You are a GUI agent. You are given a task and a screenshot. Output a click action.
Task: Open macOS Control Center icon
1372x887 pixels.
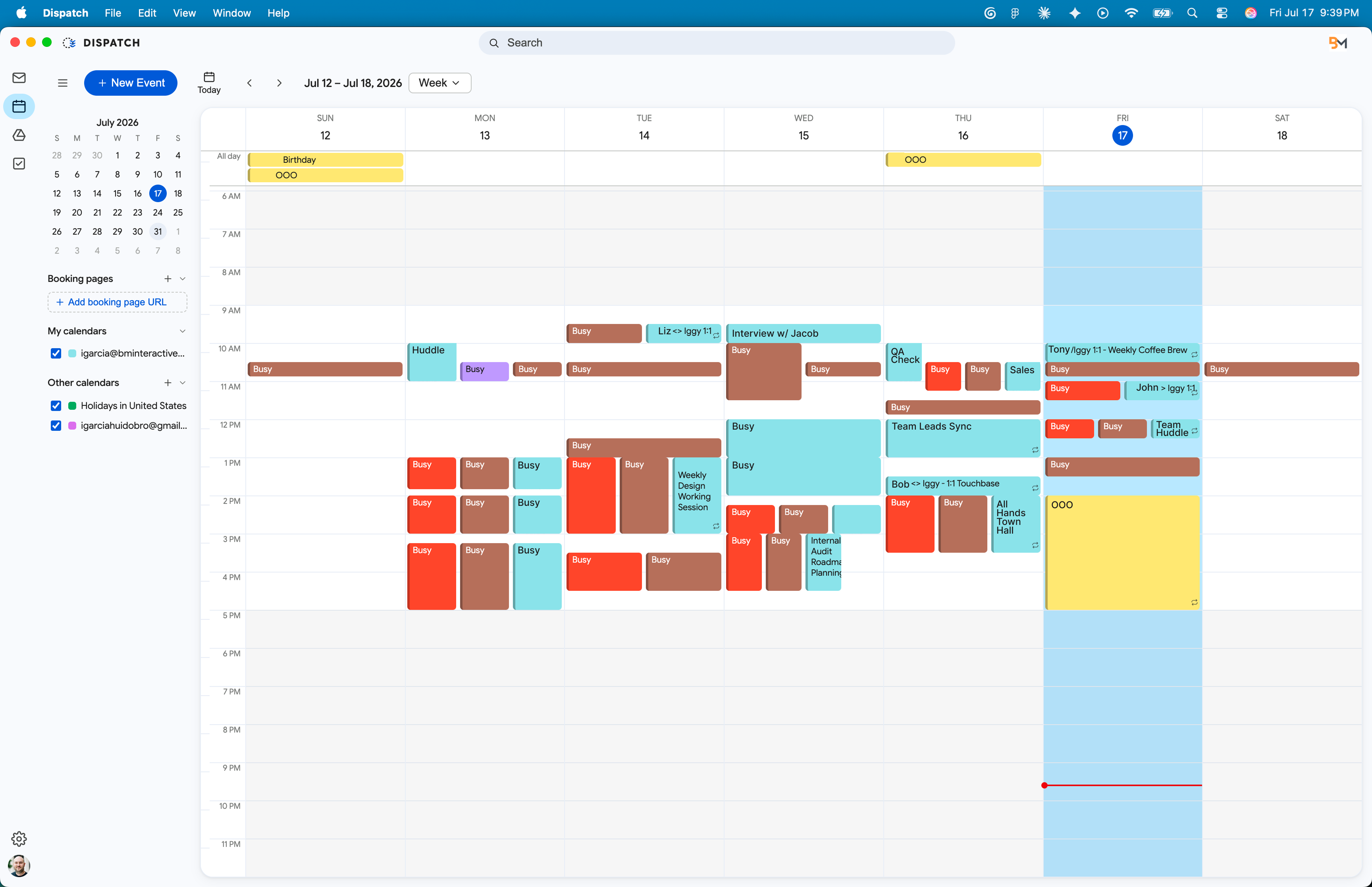coord(1222,13)
